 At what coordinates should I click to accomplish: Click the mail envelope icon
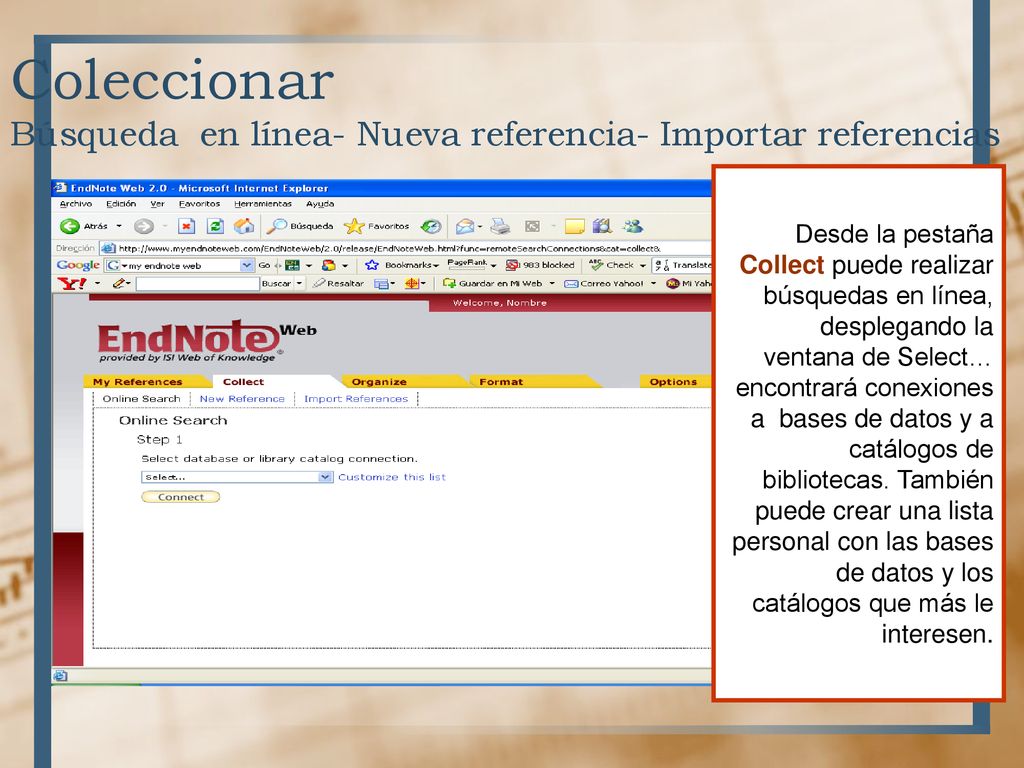pyautogui.click(x=464, y=226)
